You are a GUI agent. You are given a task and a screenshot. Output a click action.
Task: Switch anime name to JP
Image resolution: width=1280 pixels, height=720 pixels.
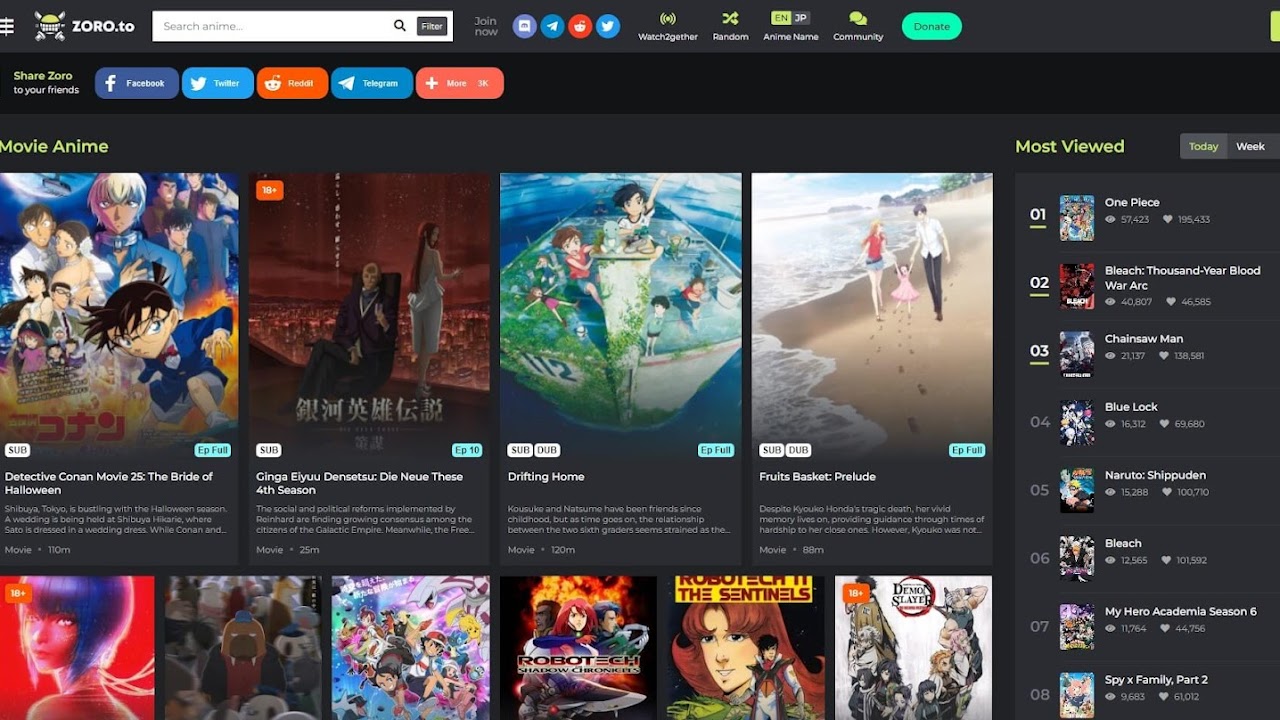pos(801,18)
